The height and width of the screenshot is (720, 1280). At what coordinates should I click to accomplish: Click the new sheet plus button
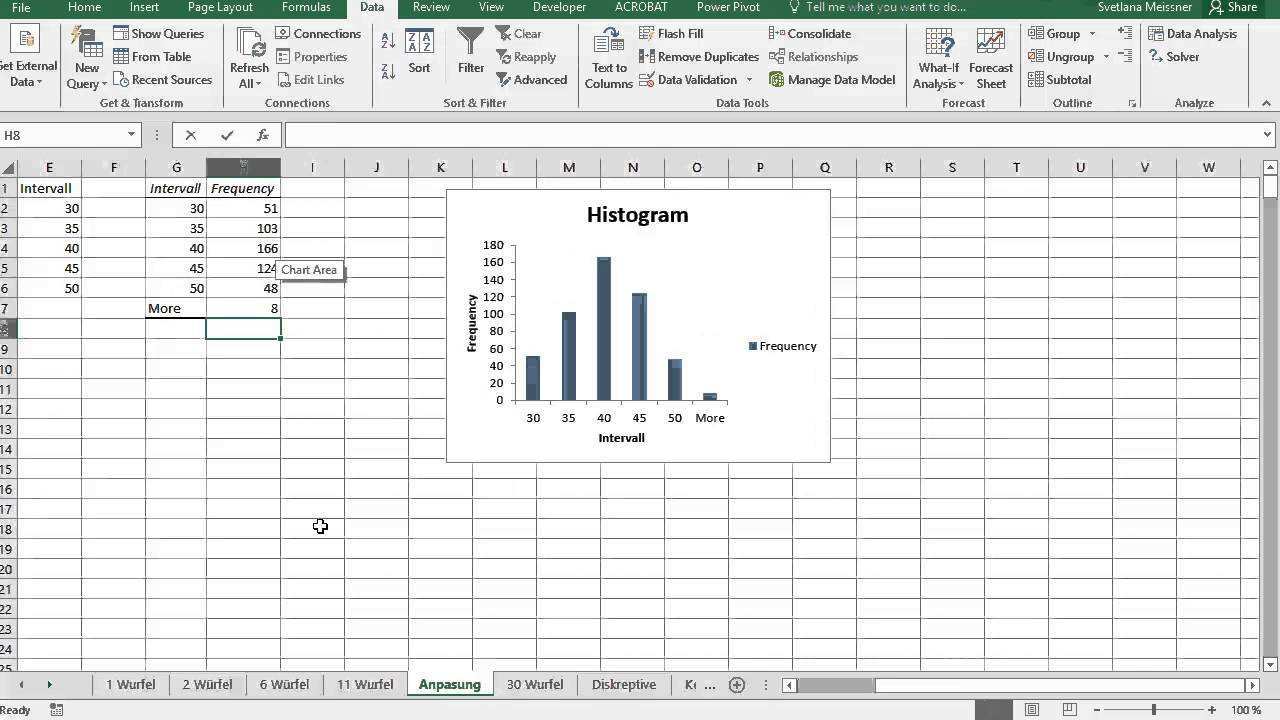point(737,685)
